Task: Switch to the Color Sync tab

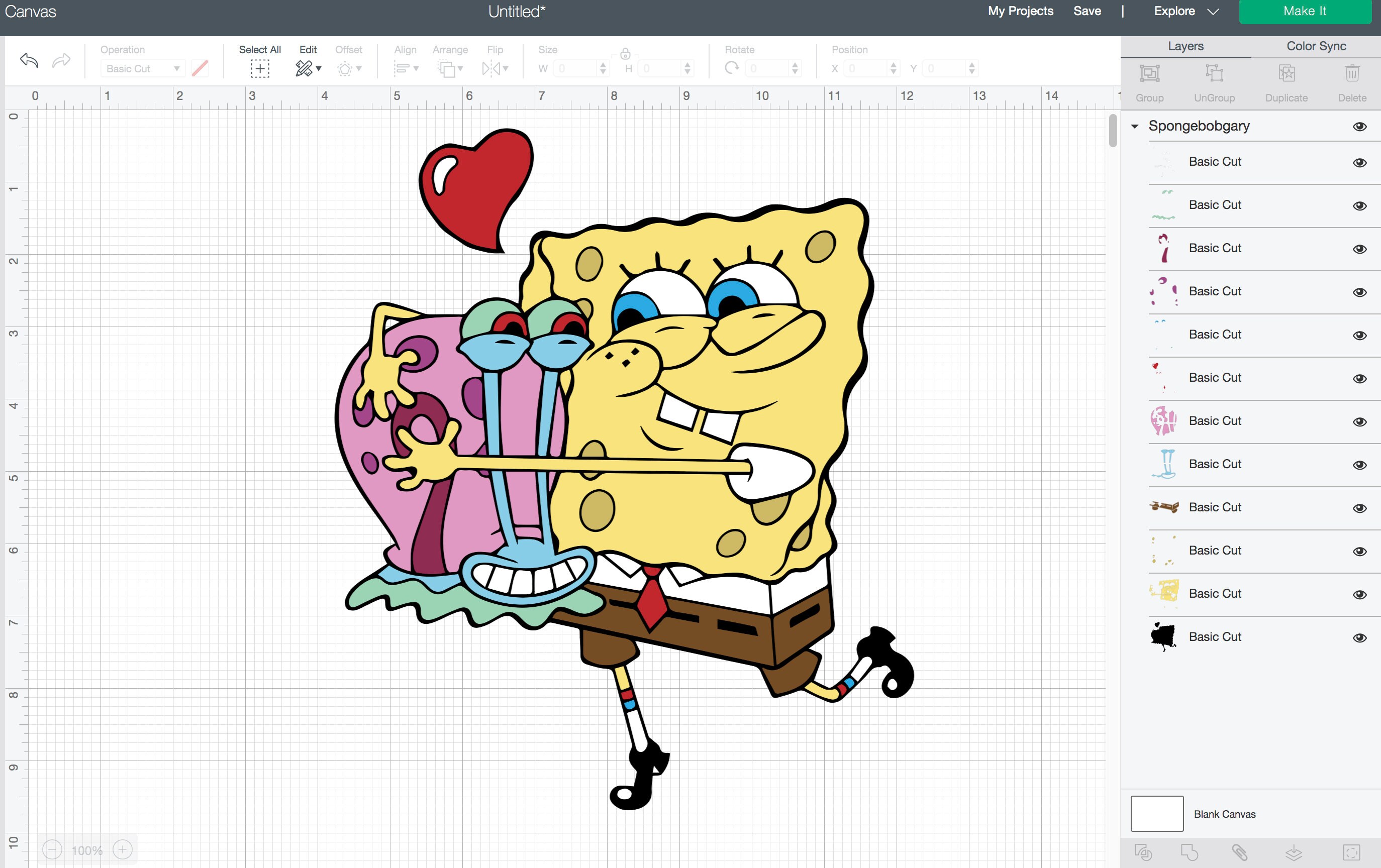Action: point(1315,46)
